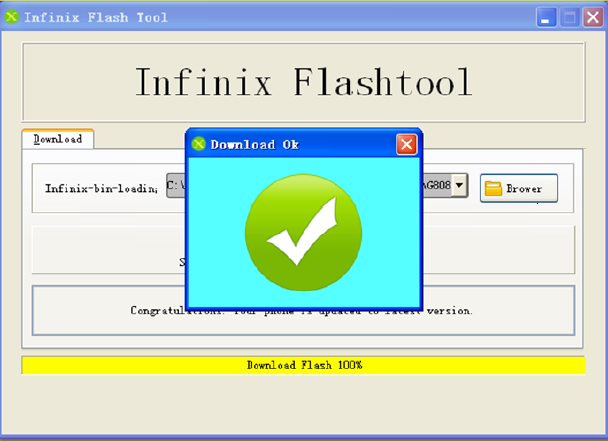Image resolution: width=608 pixels, height=441 pixels.
Task: Click the Maximize button in title bar
Action: click(x=569, y=17)
